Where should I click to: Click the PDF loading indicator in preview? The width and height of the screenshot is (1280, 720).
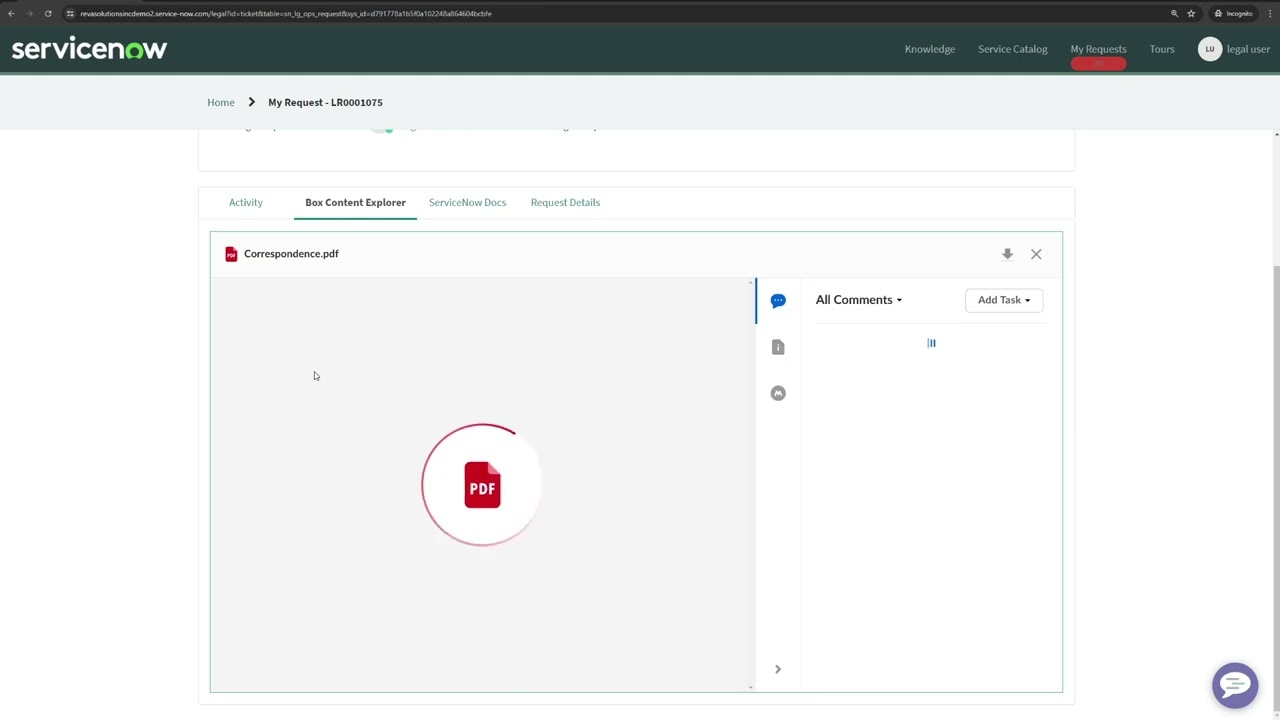pyautogui.click(x=482, y=485)
